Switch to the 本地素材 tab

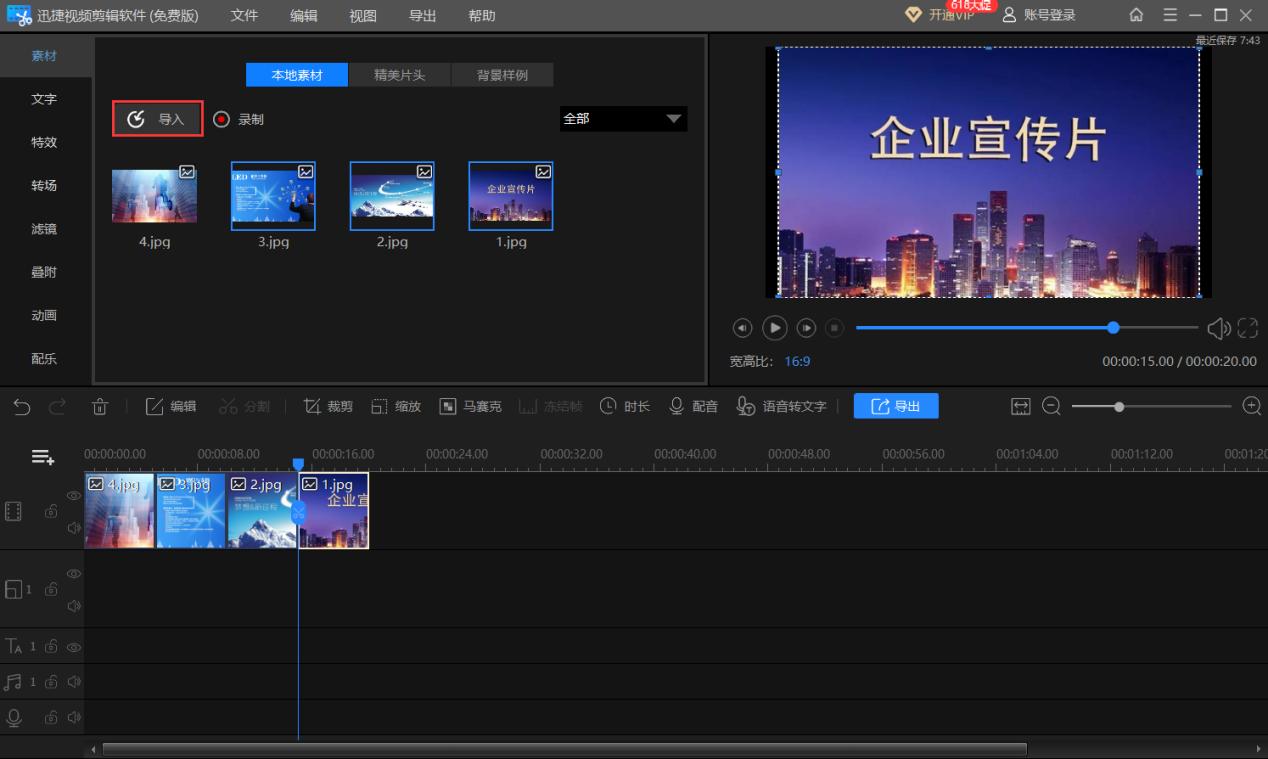pyautogui.click(x=297, y=75)
